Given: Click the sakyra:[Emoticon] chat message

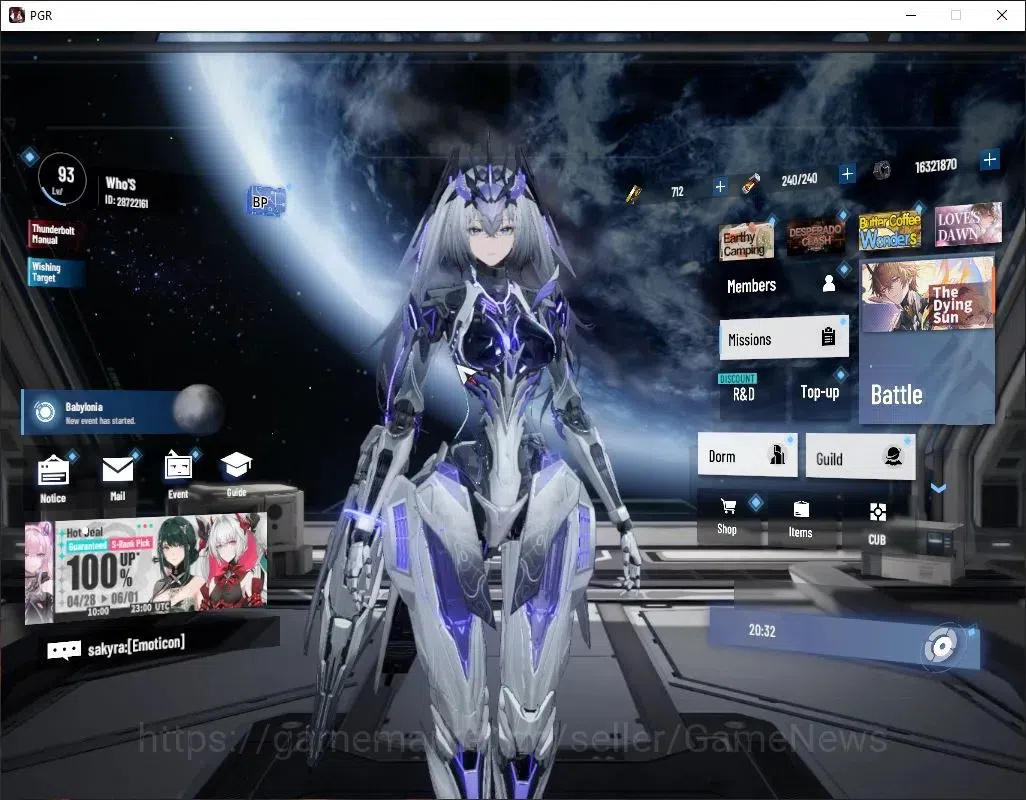Looking at the screenshot, I should [x=136, y=646].
